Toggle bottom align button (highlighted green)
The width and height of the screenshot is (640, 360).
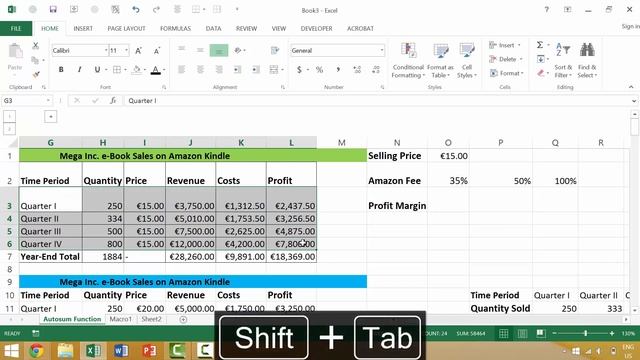(x=219, y=50)
